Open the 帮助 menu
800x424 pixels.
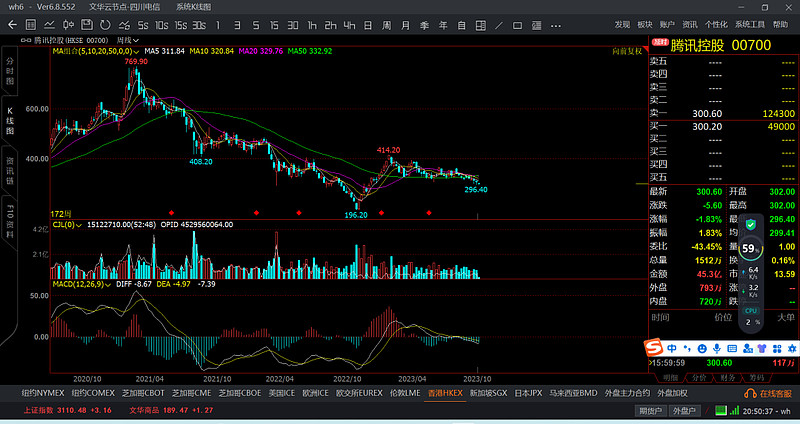780,24
